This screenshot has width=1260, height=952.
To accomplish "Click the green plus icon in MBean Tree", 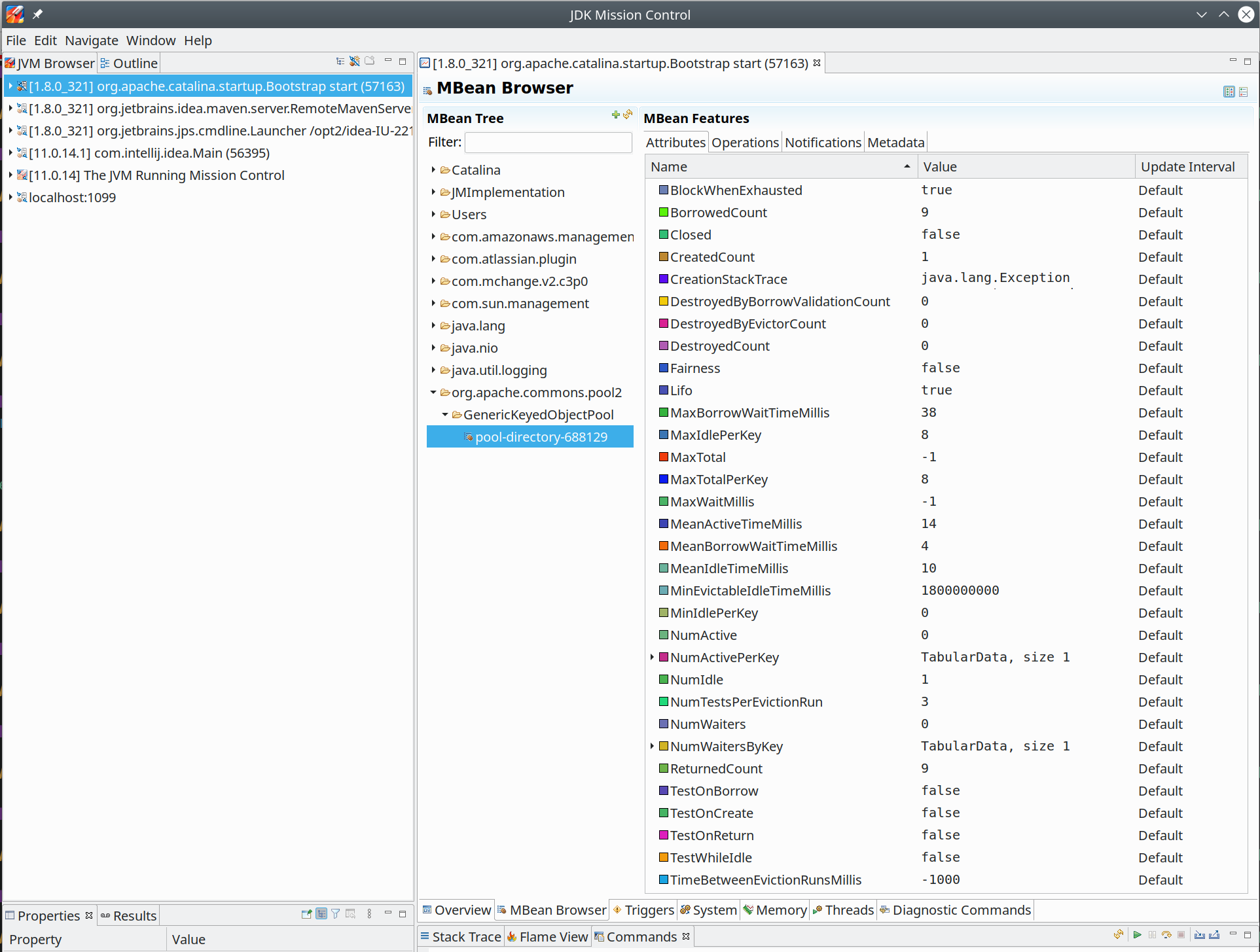I will click(x=615, y=115).
